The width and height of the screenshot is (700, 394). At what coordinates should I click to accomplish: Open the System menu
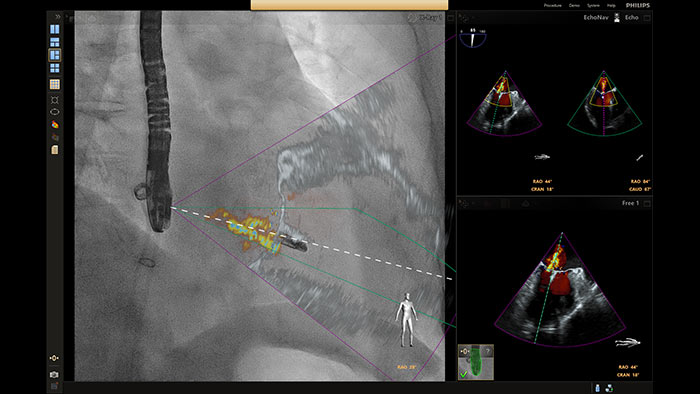[x=593, y=5]
